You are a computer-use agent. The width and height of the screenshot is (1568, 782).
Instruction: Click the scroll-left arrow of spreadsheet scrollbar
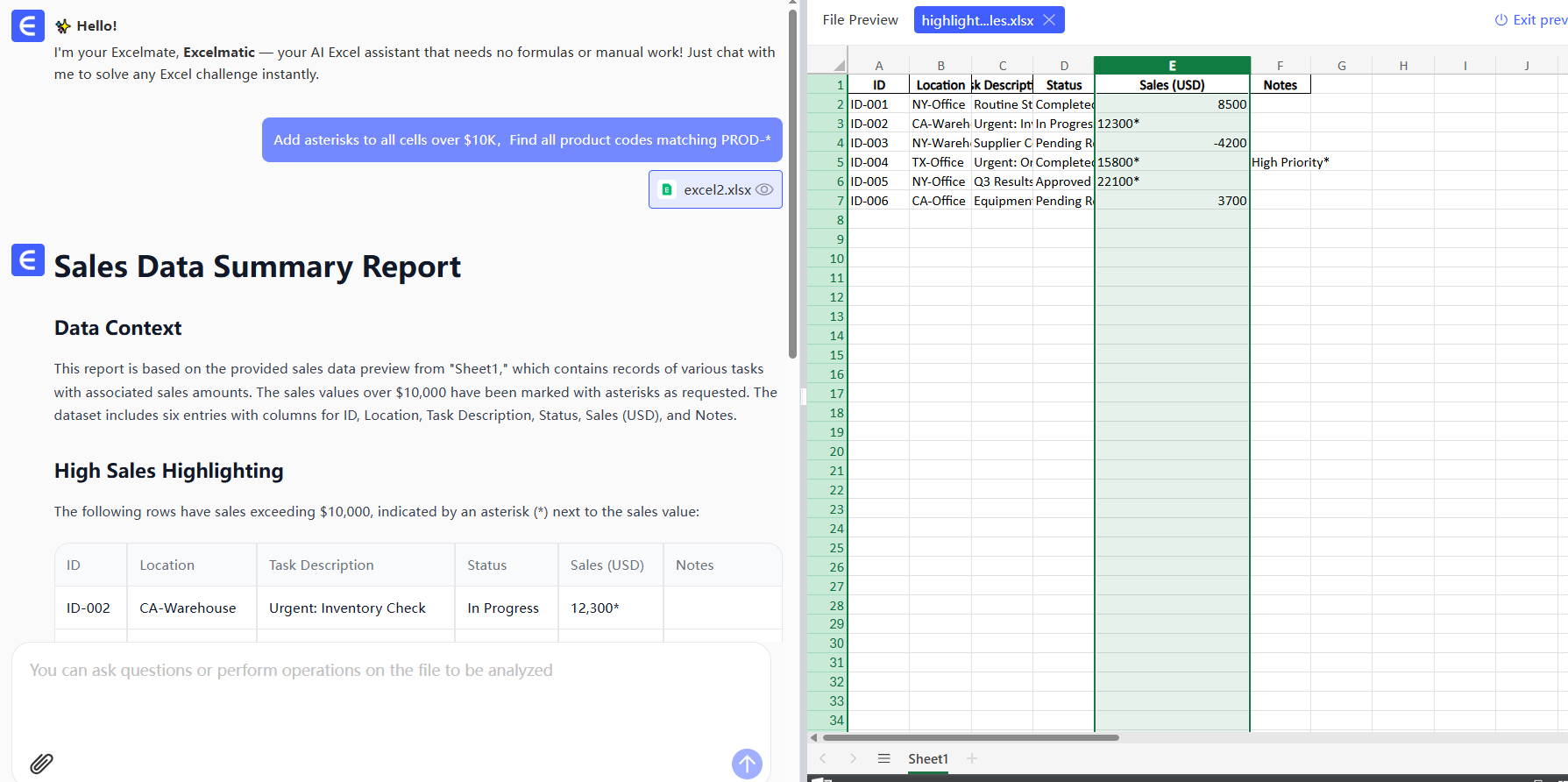[x=814, y=737]
